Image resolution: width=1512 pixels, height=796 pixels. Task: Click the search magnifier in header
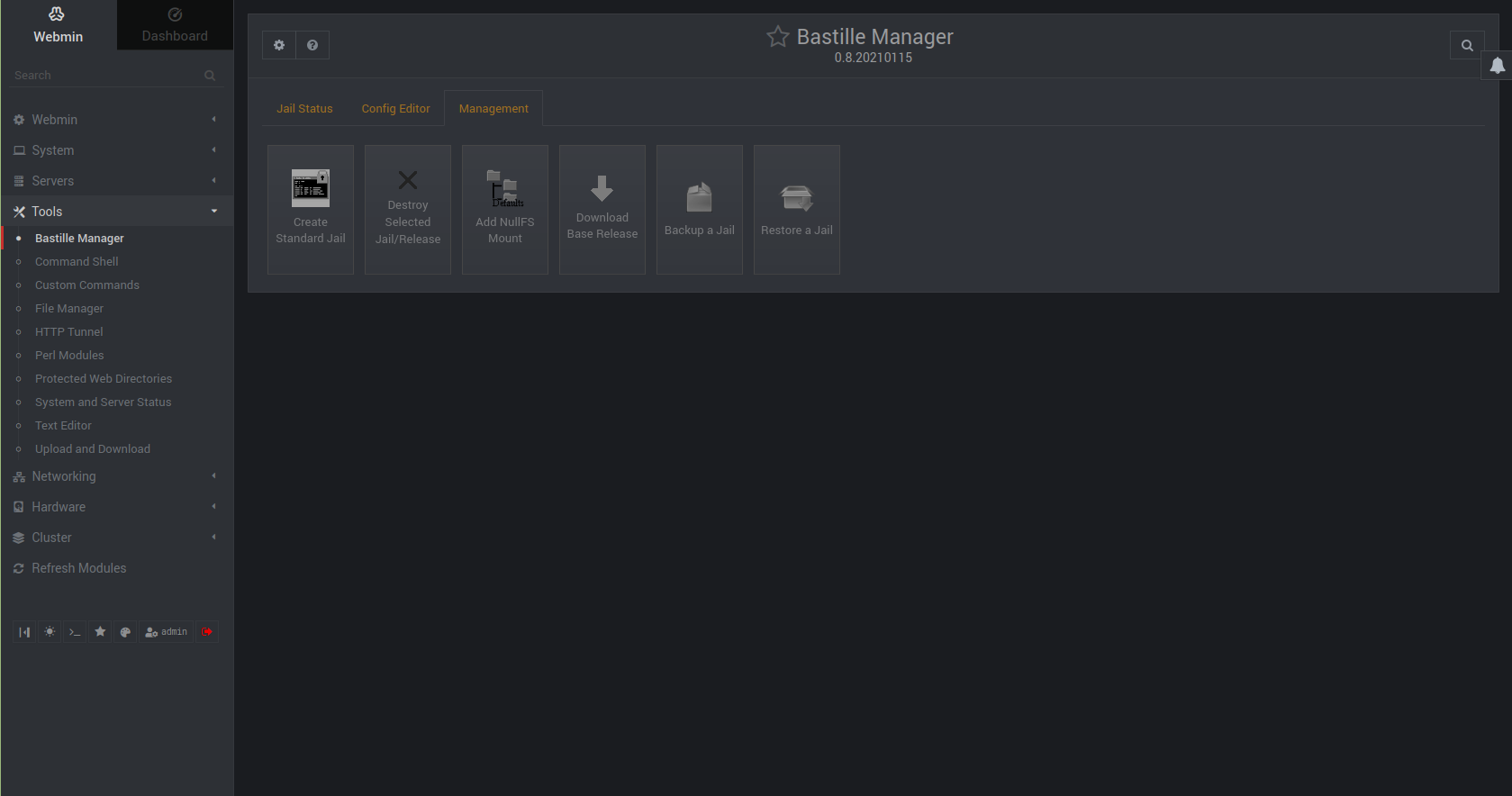1467,45
